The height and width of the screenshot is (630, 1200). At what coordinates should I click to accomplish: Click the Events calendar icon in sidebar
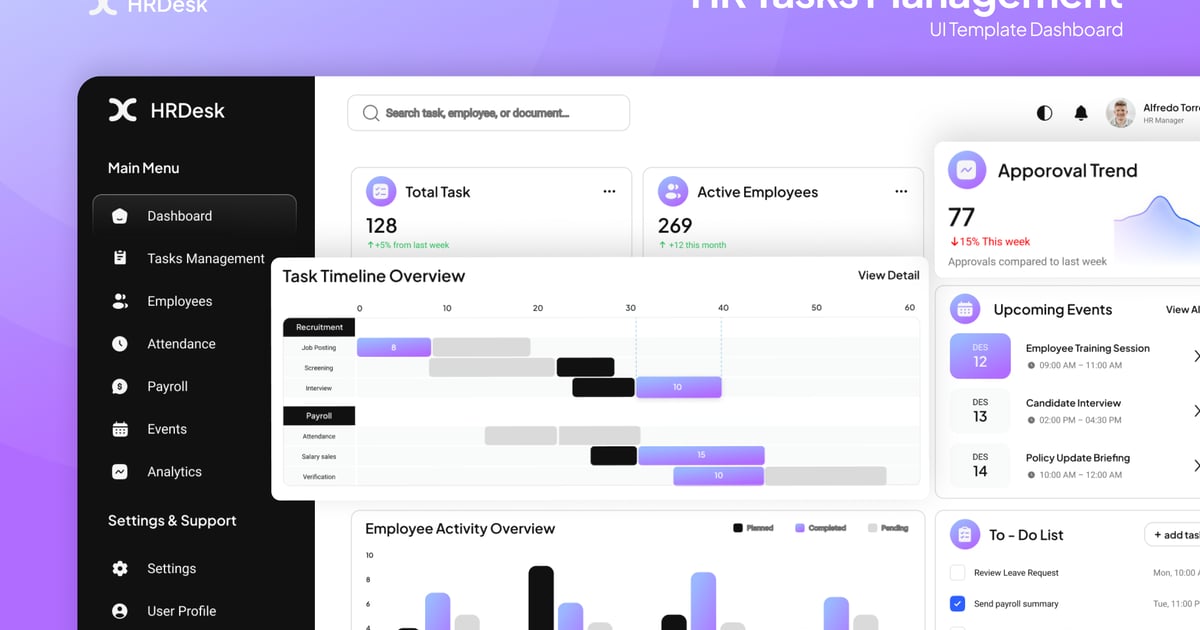click(120, 429)
